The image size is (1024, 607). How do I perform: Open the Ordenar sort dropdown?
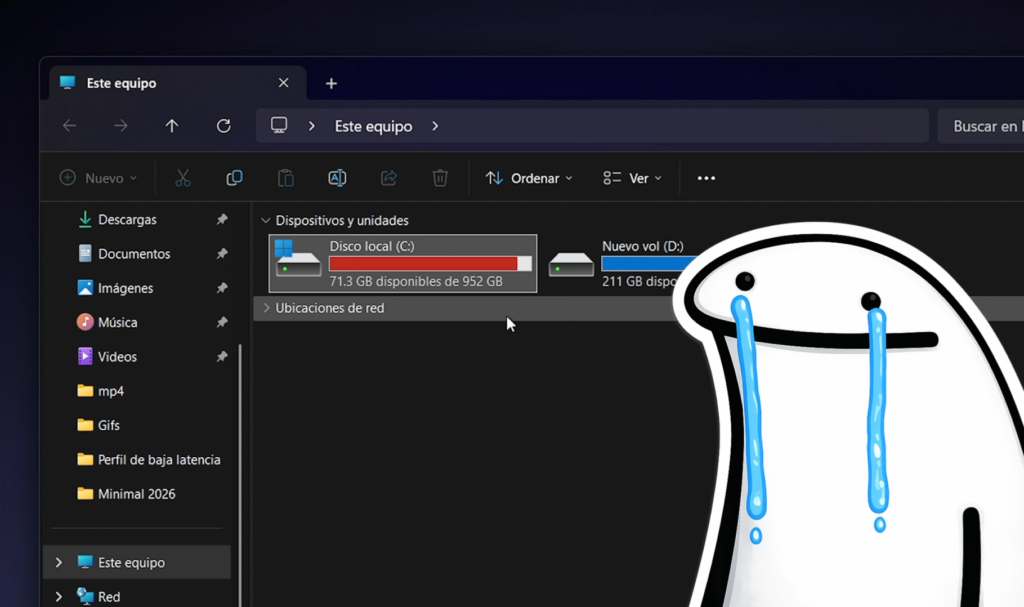coord(529,178)
